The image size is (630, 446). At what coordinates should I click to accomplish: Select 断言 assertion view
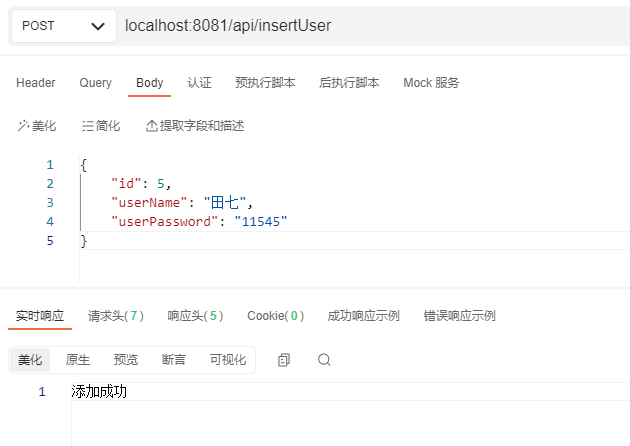[x=174, y=360]
